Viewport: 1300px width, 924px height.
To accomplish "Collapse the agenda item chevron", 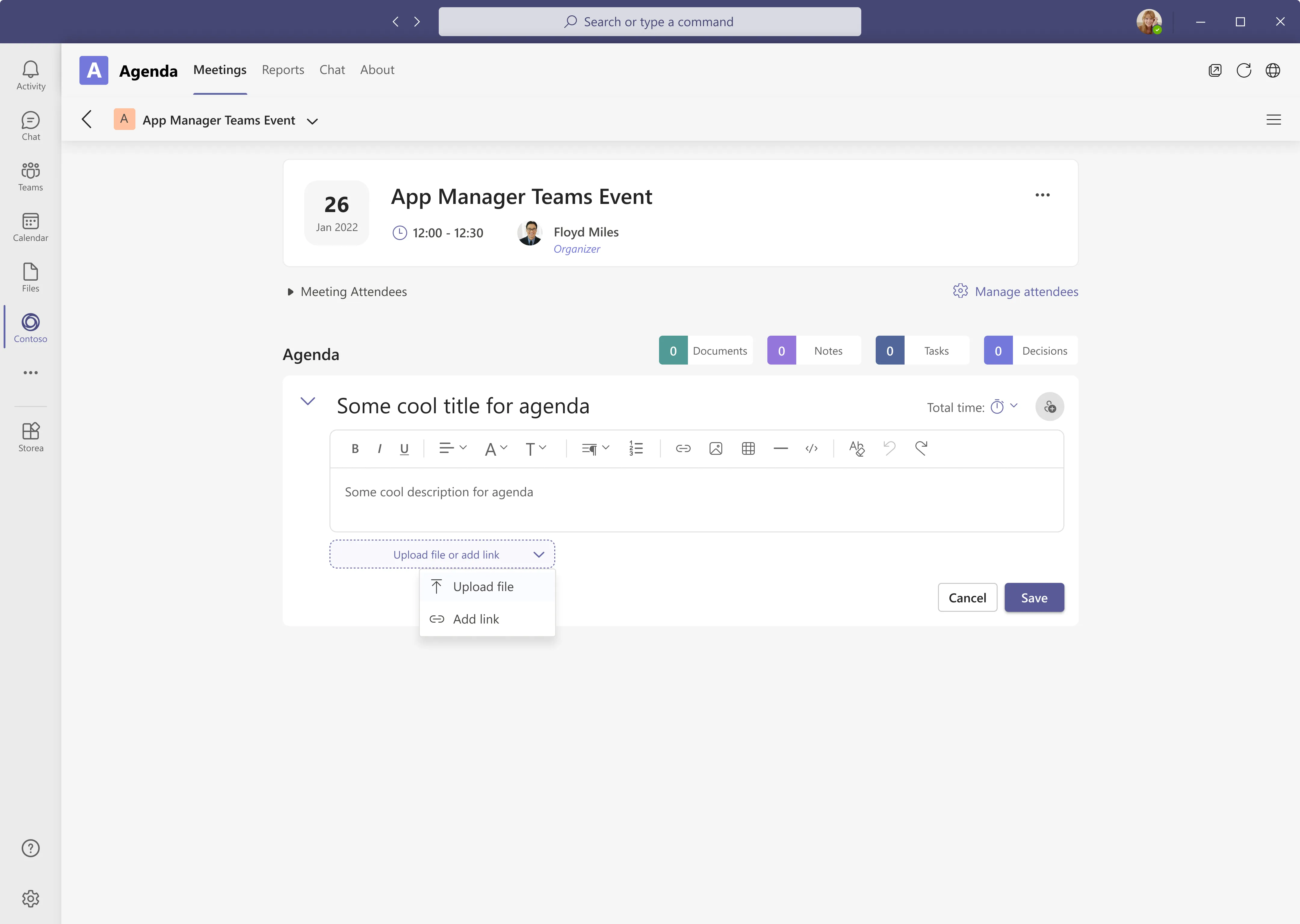I will click(x=308, y=402).
